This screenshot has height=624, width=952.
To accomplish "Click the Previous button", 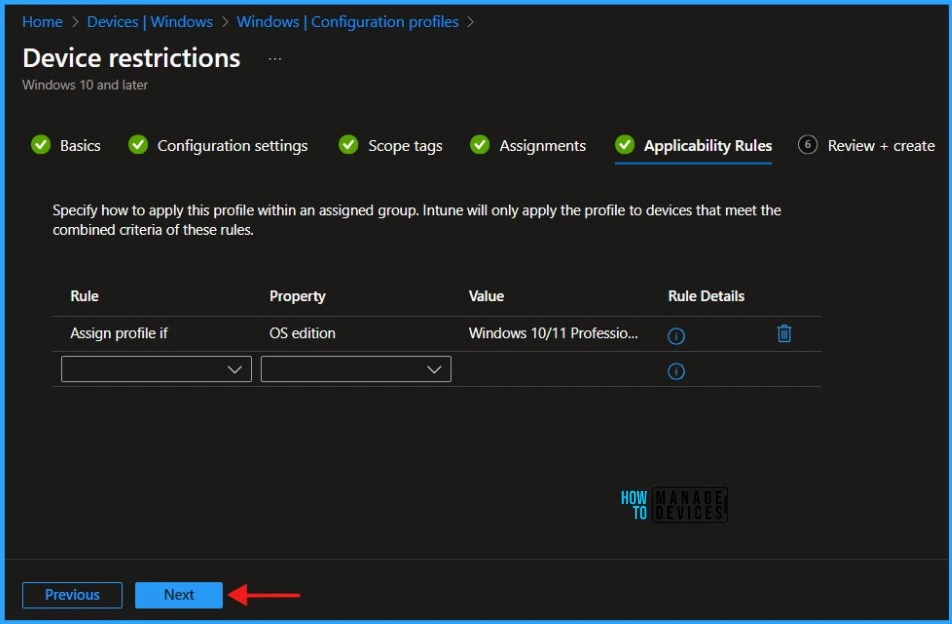I will [x=72, y=595].
